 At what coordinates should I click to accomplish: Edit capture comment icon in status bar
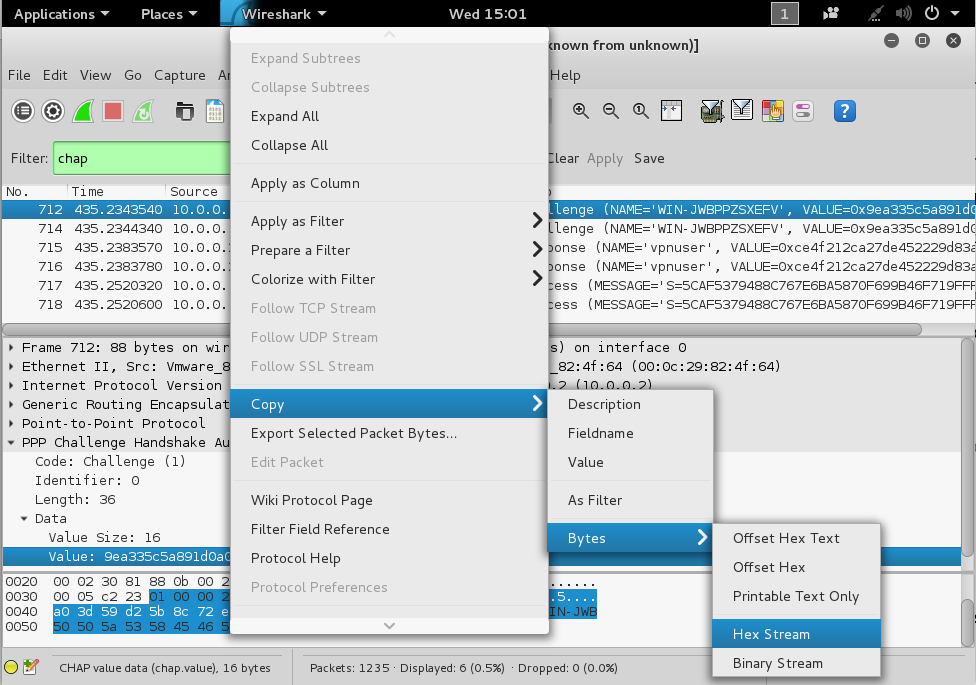pyautogui.click(x=30, y=668)
